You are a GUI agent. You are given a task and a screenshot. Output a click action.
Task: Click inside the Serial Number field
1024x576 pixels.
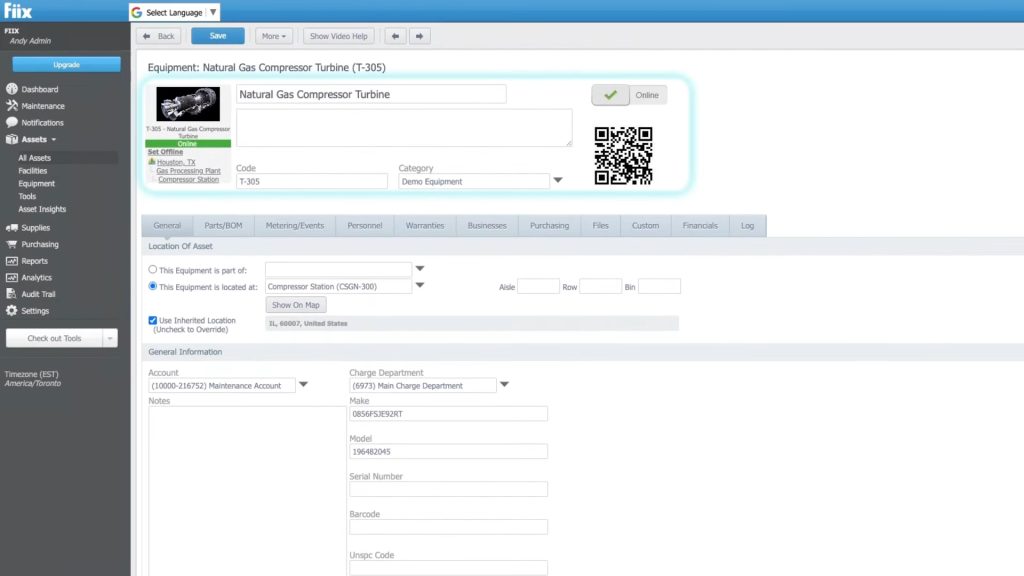coord(447,489)
